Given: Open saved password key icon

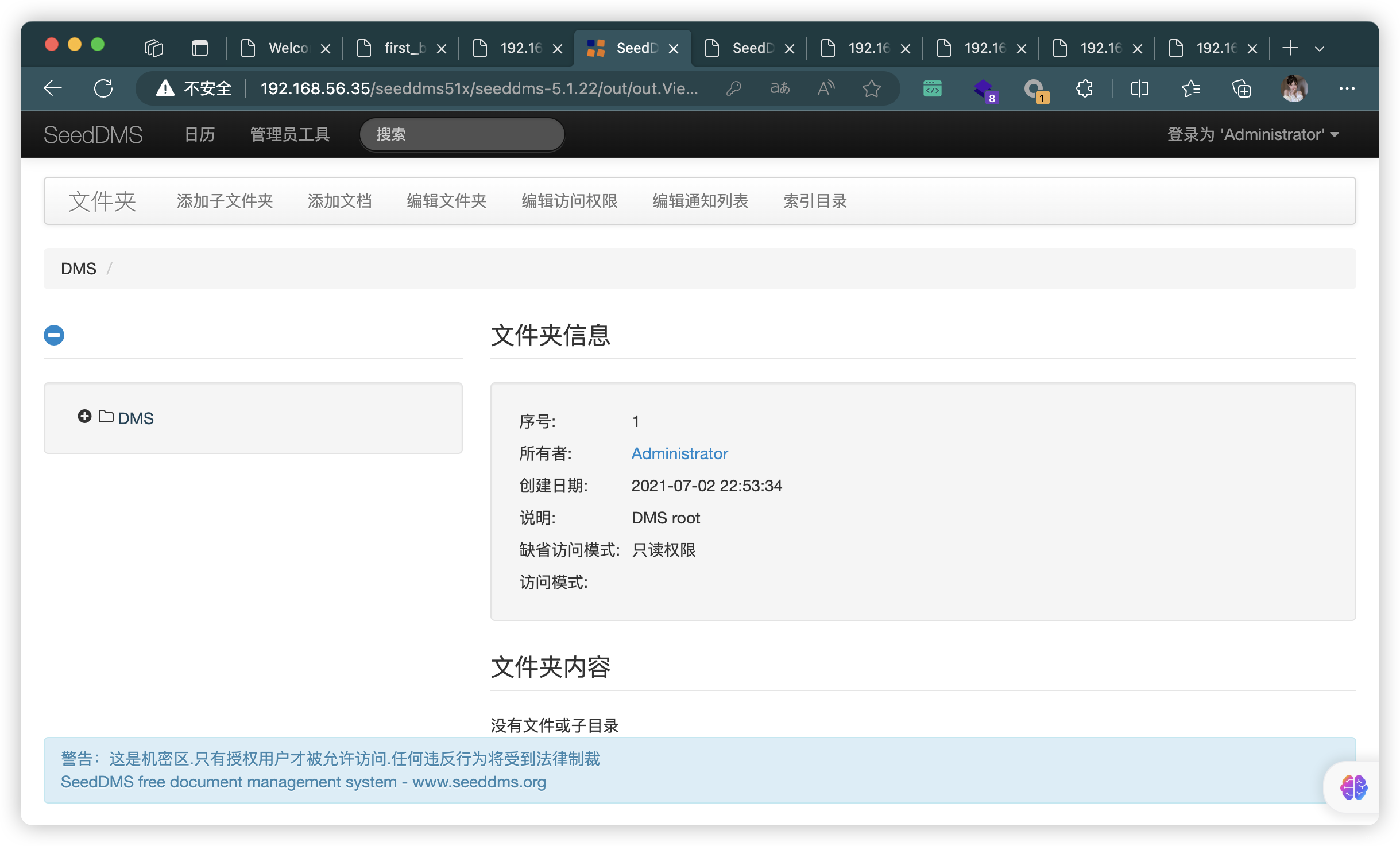Looking at the screenshot, I should (734, 88).
